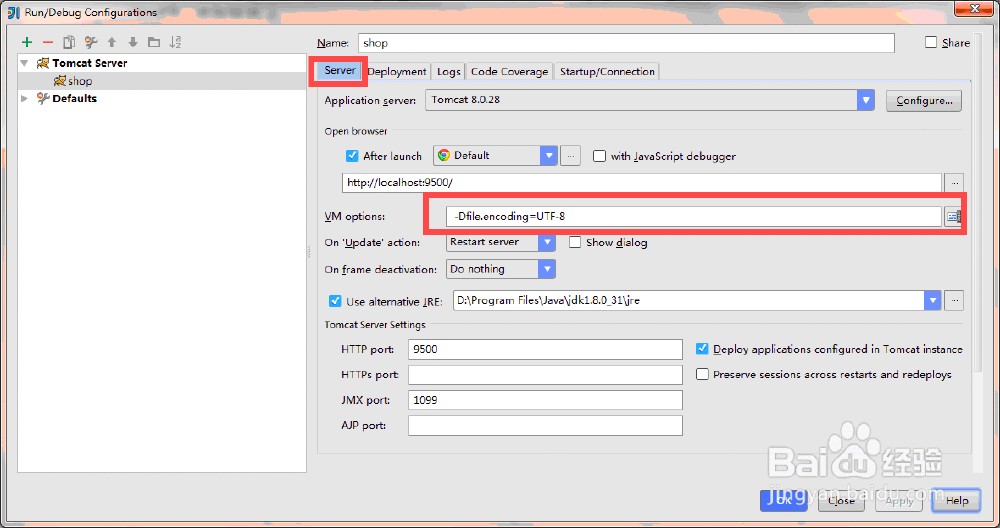
Task: Select the shop configuration in the tree
Action: (x=162, y=81)
